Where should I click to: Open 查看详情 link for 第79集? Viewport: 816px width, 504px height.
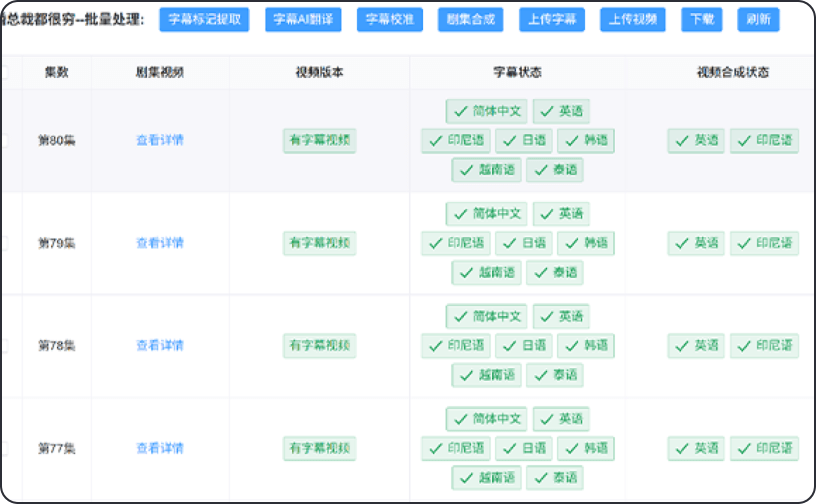[160, 243]
